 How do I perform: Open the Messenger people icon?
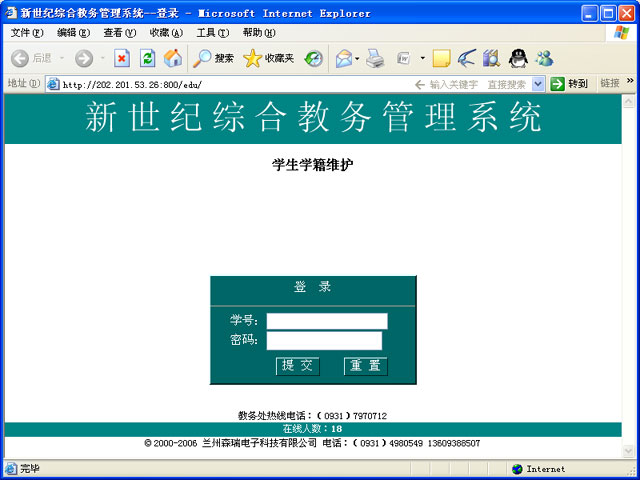[544, 58]
